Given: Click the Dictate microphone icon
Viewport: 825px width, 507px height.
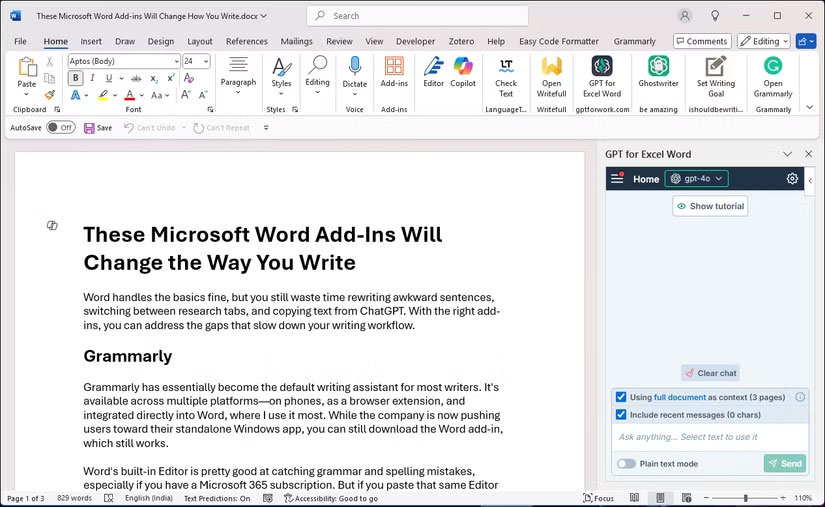Looking at the screenshot, I should pos(354,68).
